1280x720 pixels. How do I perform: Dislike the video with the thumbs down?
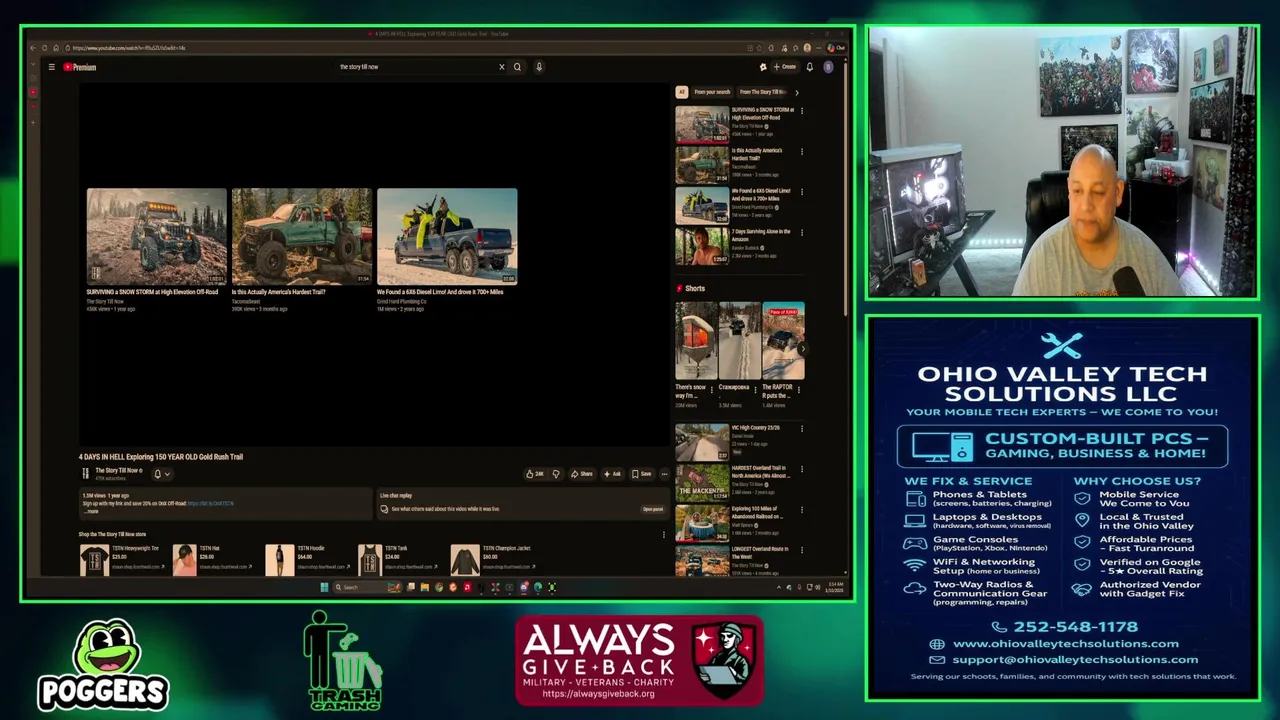pyautogui.click(x=556, y=474)
